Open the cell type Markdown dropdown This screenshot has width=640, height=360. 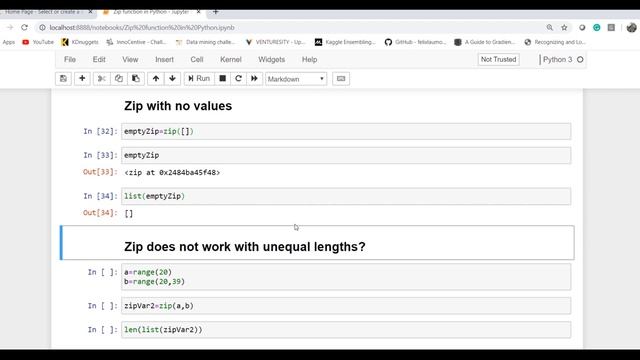point(296,79)
